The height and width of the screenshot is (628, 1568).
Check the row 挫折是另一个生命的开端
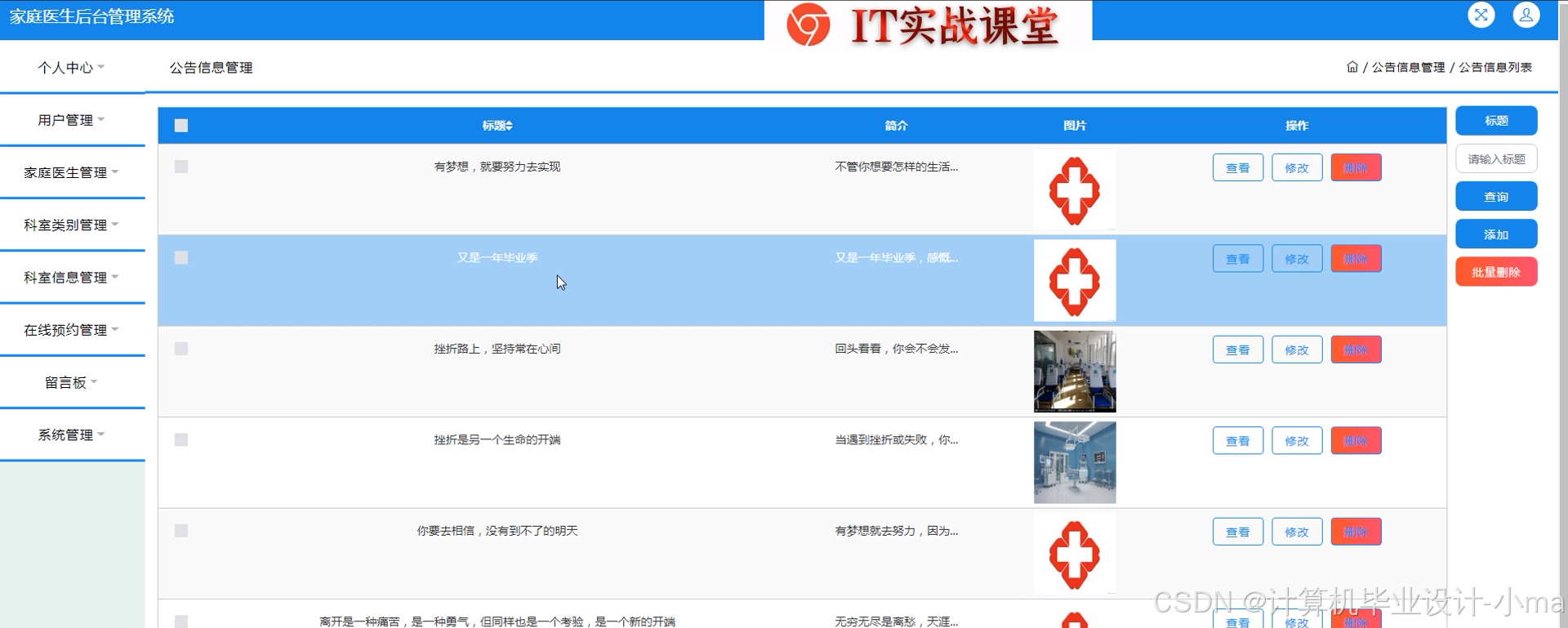pos(181,439)
